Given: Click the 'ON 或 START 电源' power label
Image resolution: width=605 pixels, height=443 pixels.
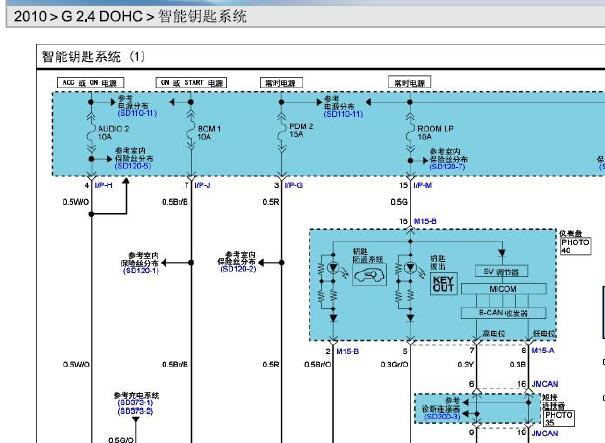Looking at the screenshot, I should [x=191, y=83].
